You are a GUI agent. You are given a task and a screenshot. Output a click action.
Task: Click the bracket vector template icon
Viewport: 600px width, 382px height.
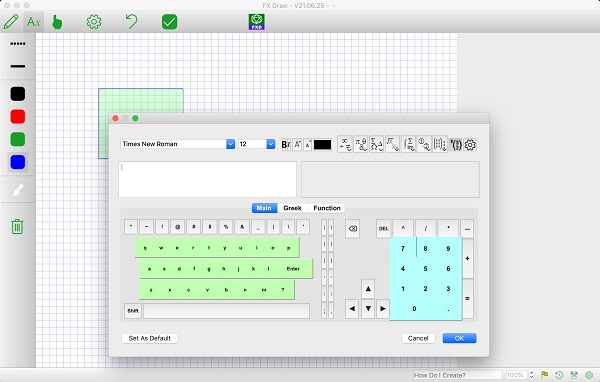point(455,144)
